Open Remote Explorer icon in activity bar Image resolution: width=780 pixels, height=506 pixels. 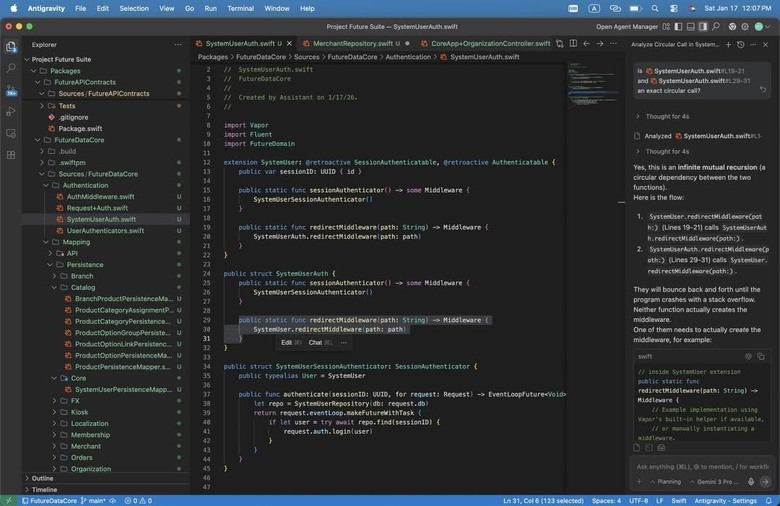(10, 133)
